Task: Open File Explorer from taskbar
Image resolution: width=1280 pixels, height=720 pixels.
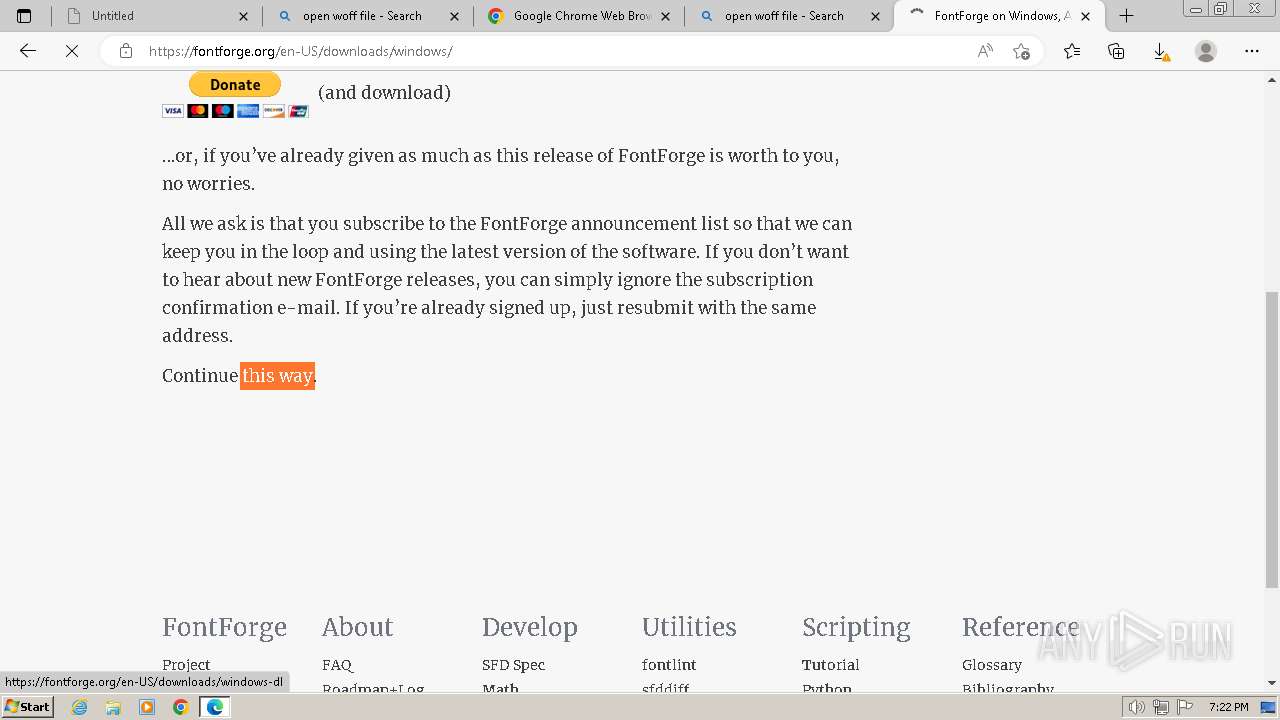Action: 113,707
